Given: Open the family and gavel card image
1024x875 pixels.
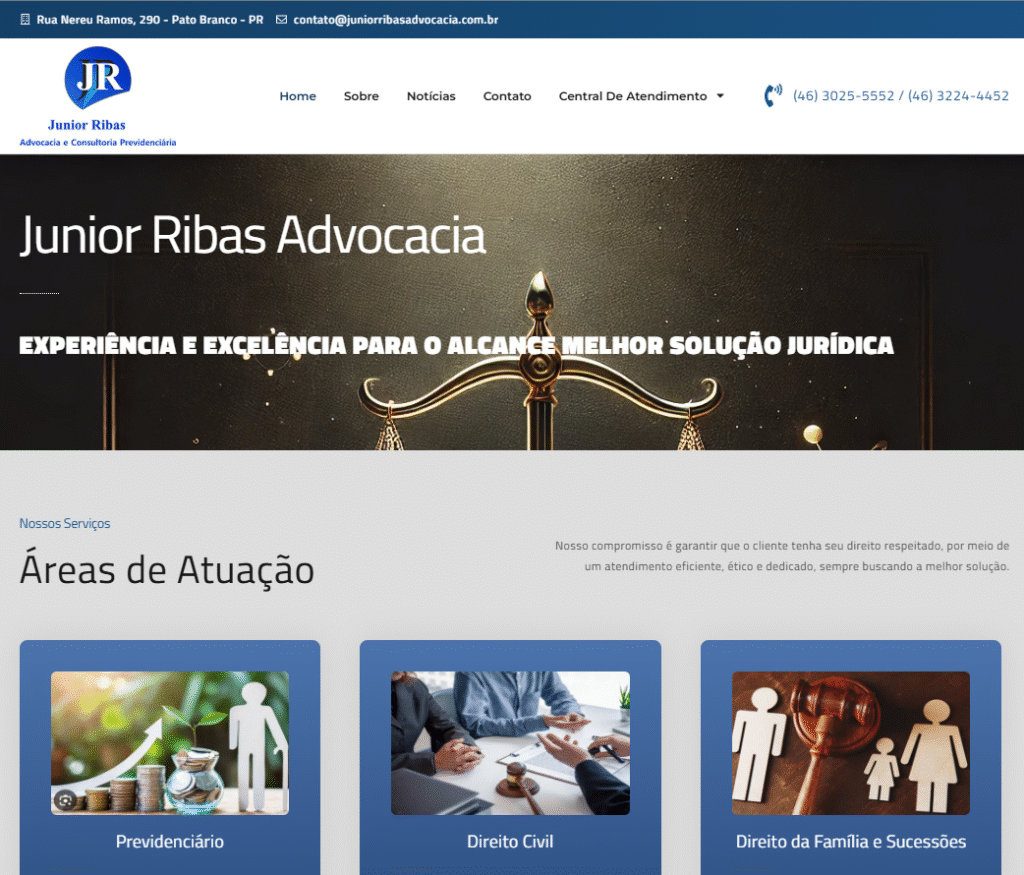Looking at the screenshot, I should tap(850, 742).
